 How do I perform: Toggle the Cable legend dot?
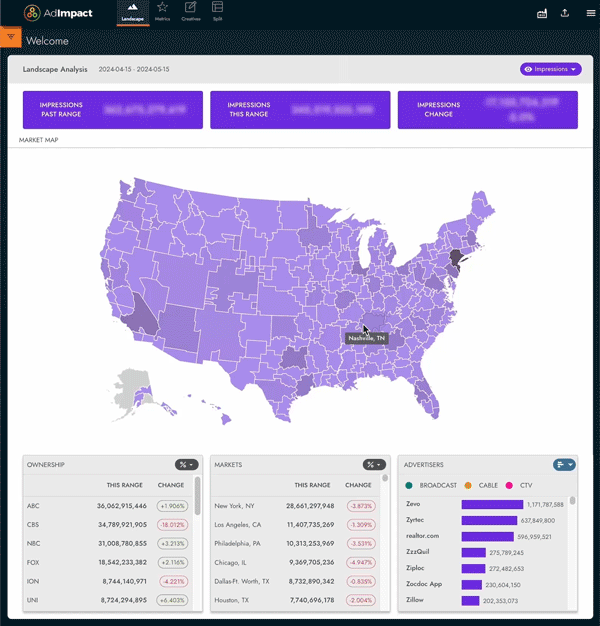[468, 485]
